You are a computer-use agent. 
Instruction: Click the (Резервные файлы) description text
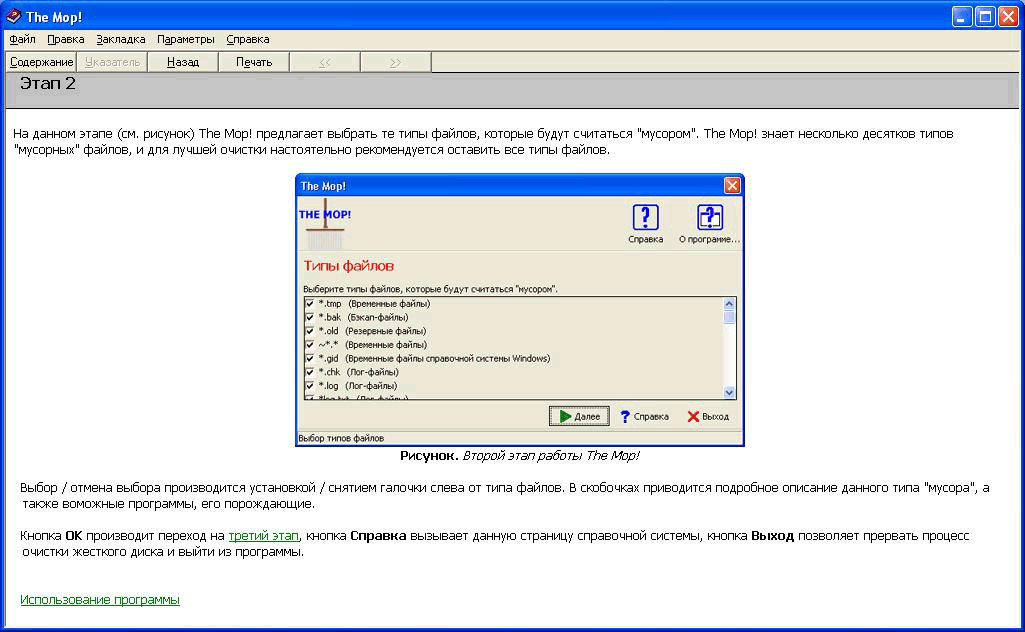point(386,331)
